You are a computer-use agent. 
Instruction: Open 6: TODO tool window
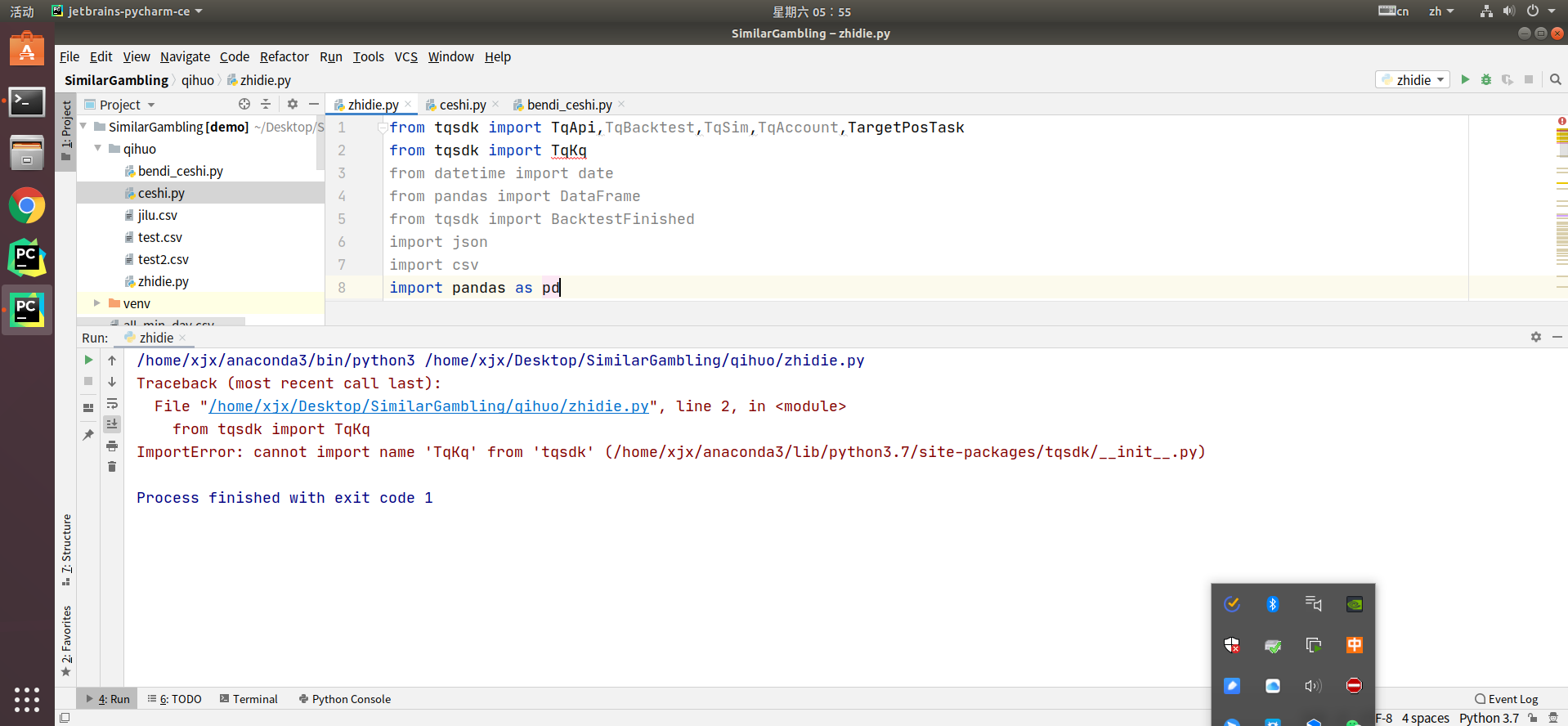(175, 699)
